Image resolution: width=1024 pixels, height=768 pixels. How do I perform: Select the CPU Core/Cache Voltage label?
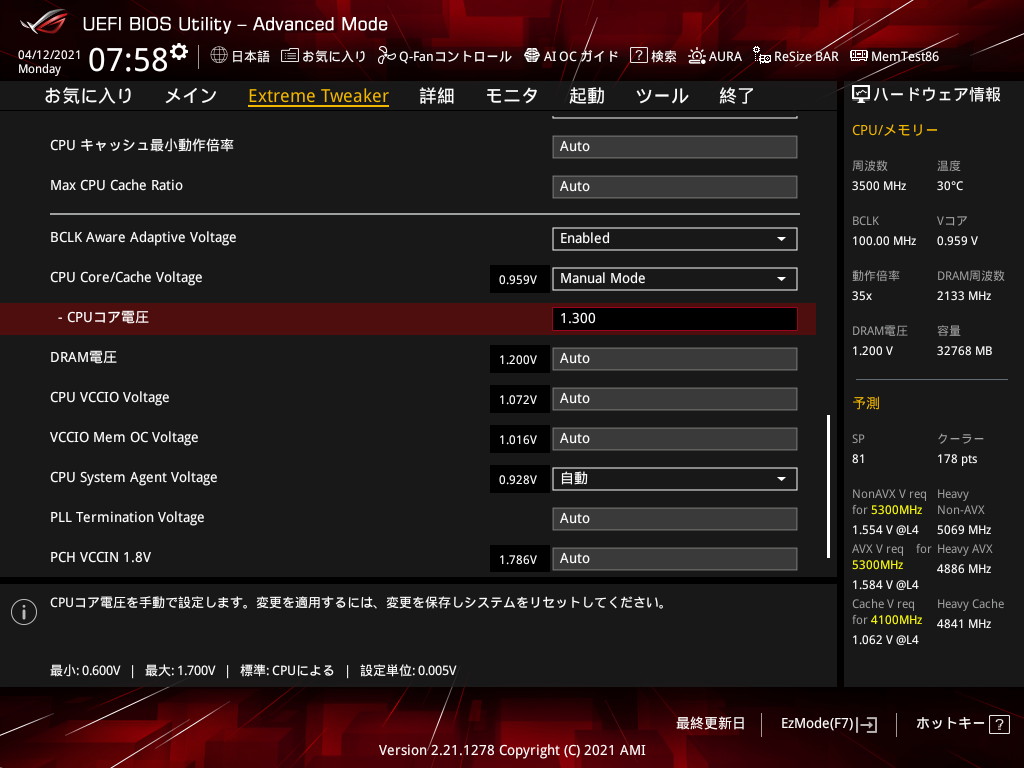126,277
